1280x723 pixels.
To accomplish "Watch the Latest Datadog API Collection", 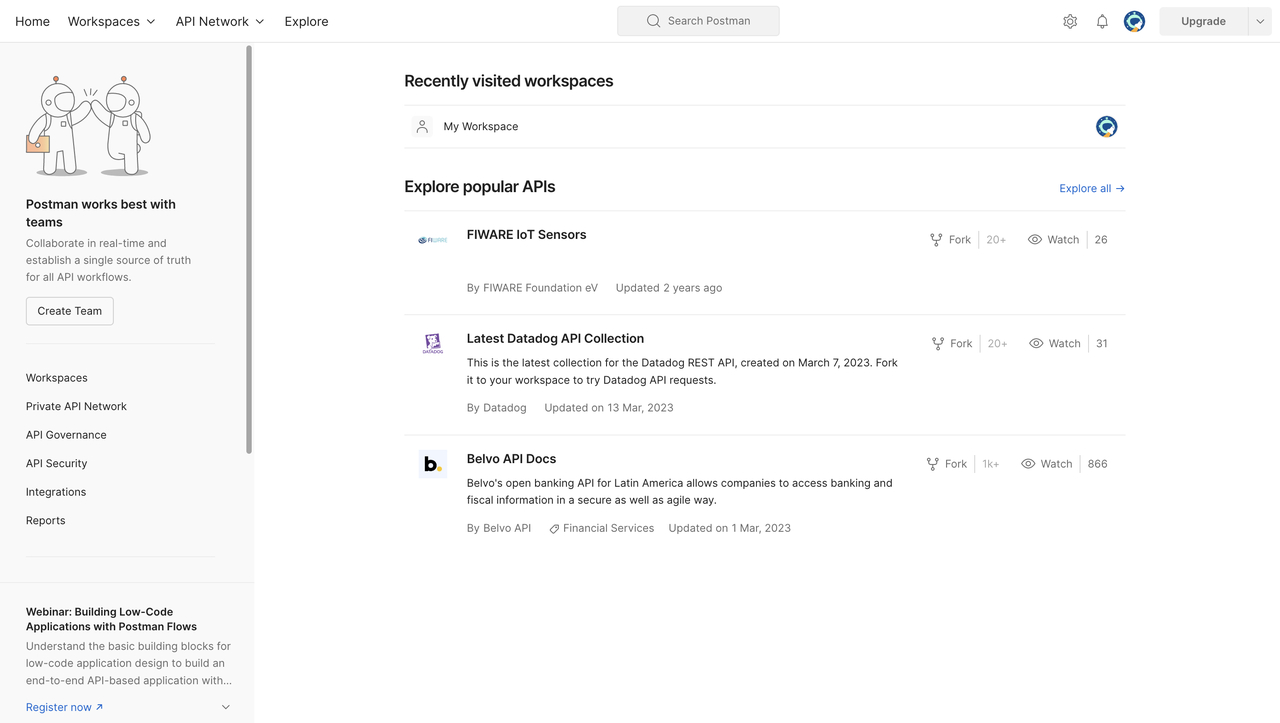I will coord(1055,344).
